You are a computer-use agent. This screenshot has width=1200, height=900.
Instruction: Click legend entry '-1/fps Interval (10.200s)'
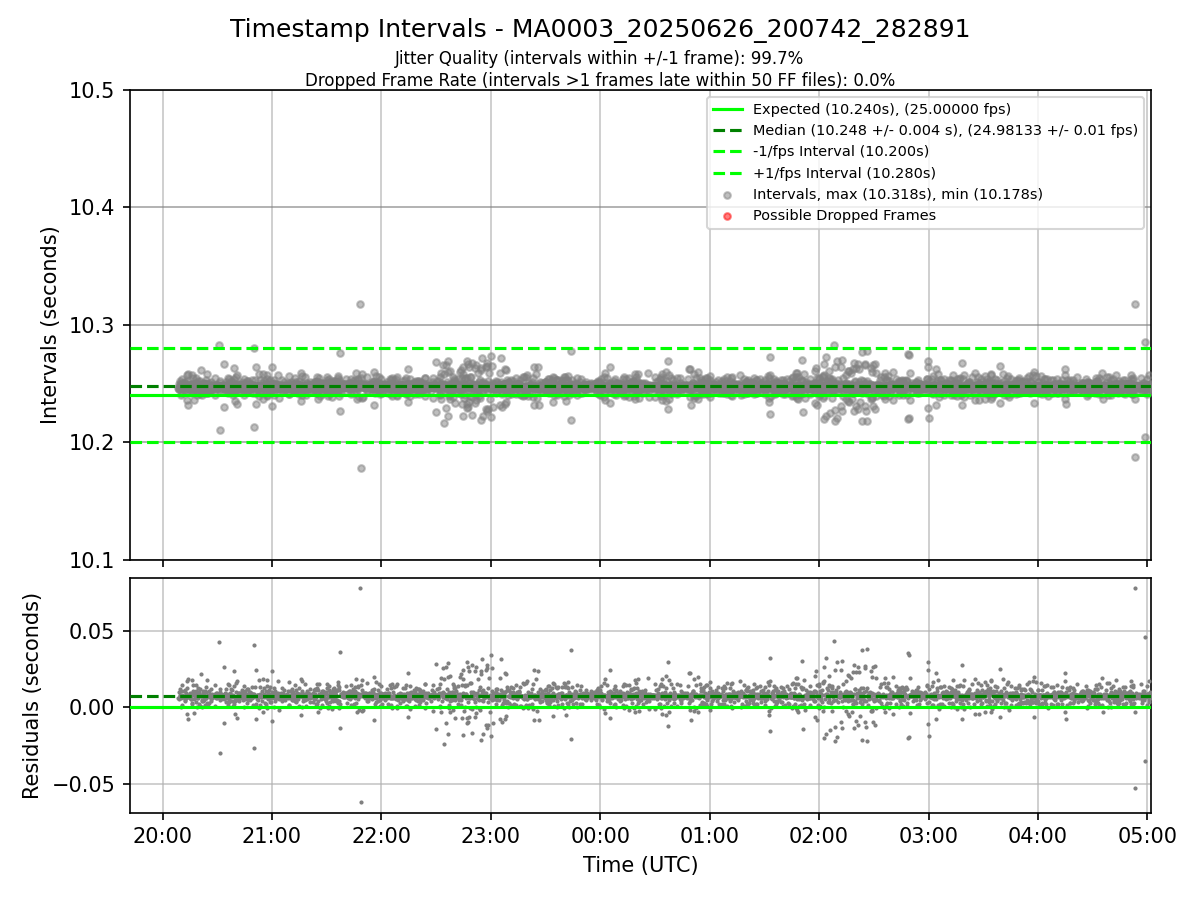[841, 151]
